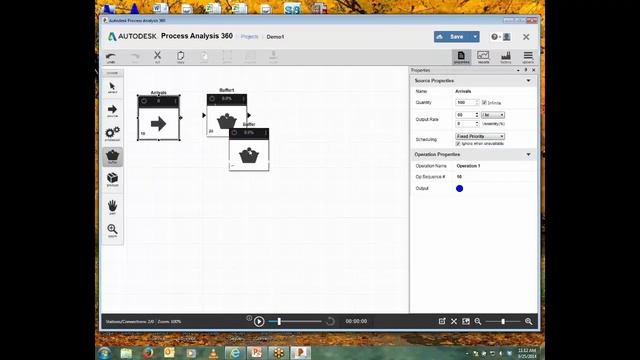Click the Save button
The image size is (640, 360).
point(453,37)
